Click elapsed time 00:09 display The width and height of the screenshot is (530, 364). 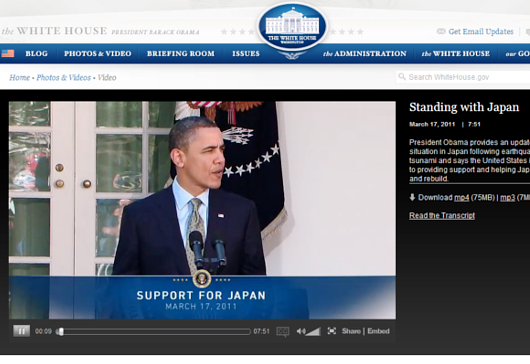pos(43,331)
